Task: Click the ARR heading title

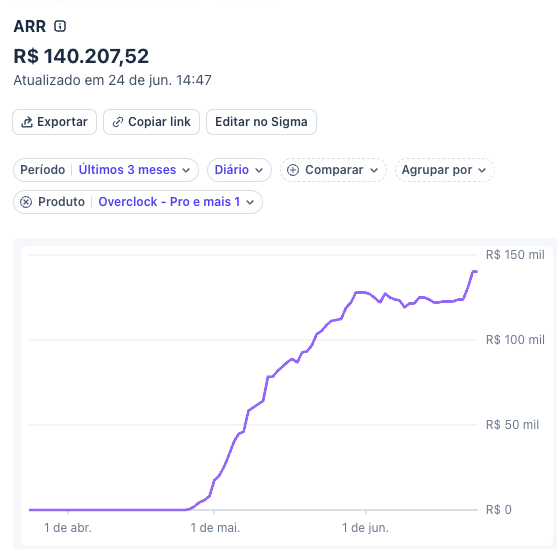Action: click(x=30, y=26)
